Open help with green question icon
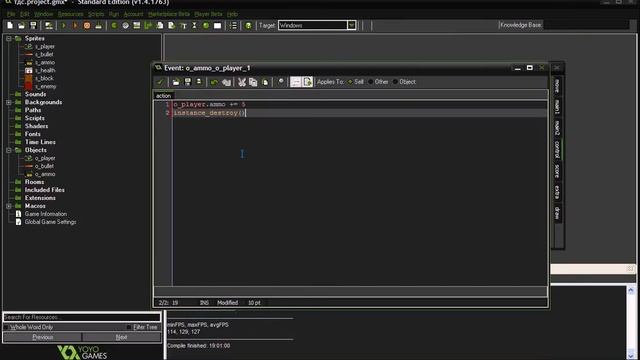This screenshot has width=640, height=360. pyautogui.click(x=248, y=25)
